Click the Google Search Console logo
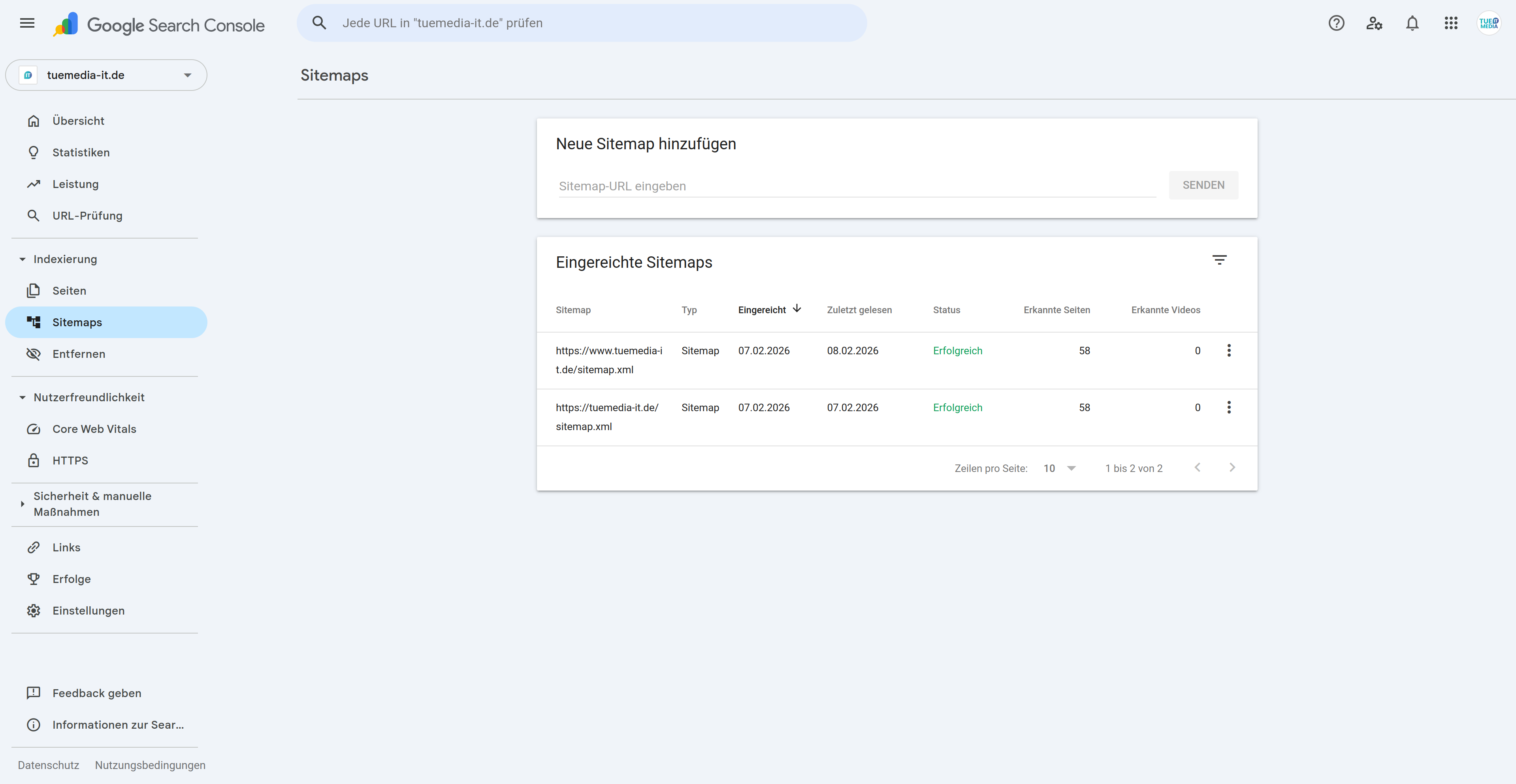The image size is (1516, 784). coord(159,25)
